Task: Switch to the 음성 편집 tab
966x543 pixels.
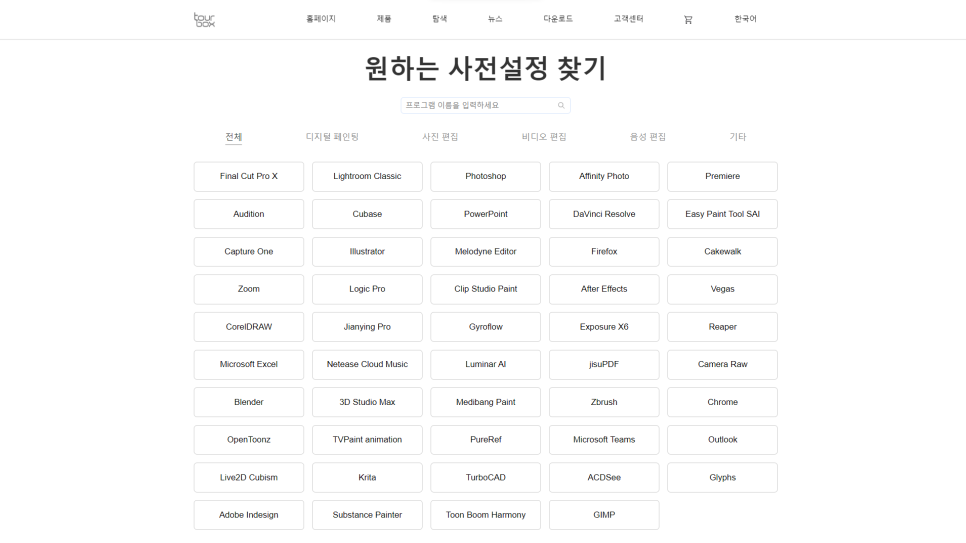Action: pyautogui.click(x=647, y=137)
